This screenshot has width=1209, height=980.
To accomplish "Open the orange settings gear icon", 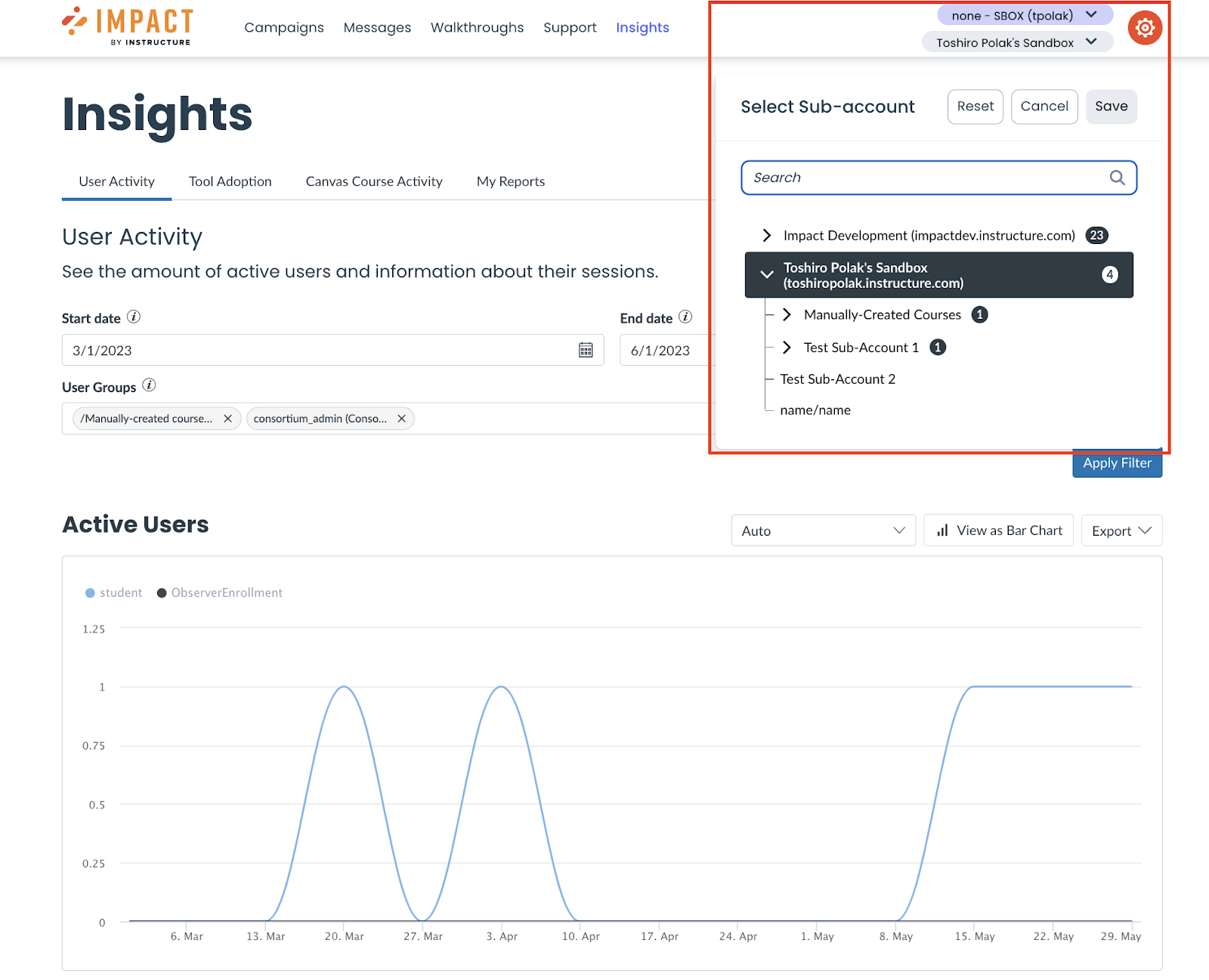I will tap(1145, 28).
